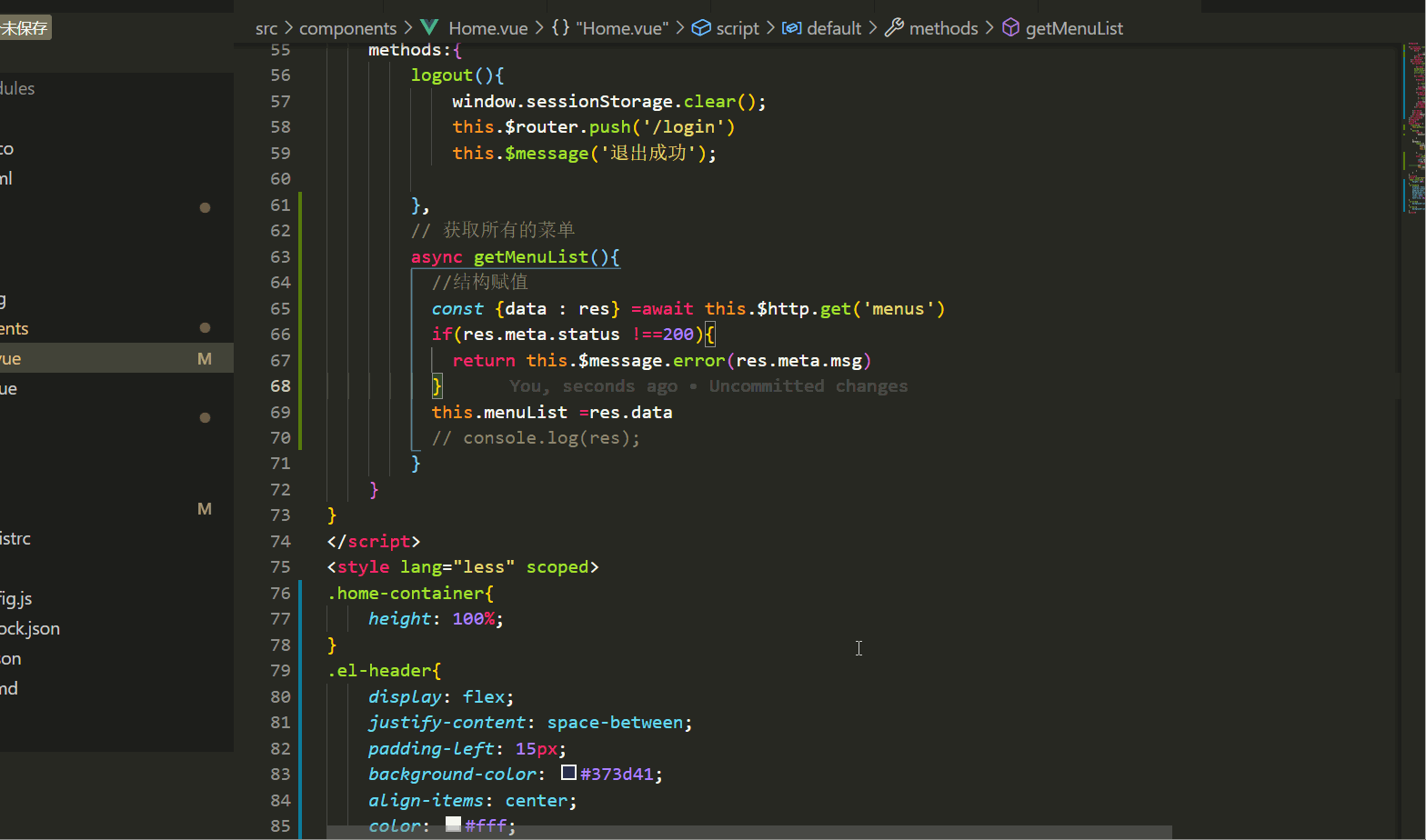This screenshot has width=1426, height=840.
Task: Select the explorer file ending in "istrc"
Action: pyautogui.click(x=15, y=538)
